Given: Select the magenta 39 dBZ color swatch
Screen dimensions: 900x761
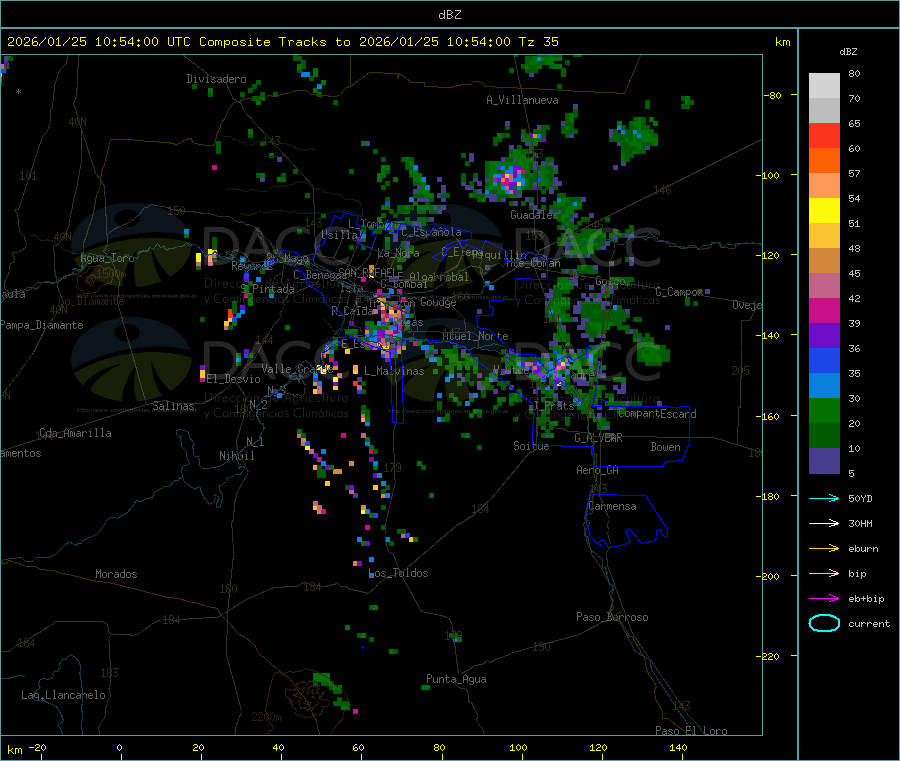Looking at the screenshot, I should [824, 310].
